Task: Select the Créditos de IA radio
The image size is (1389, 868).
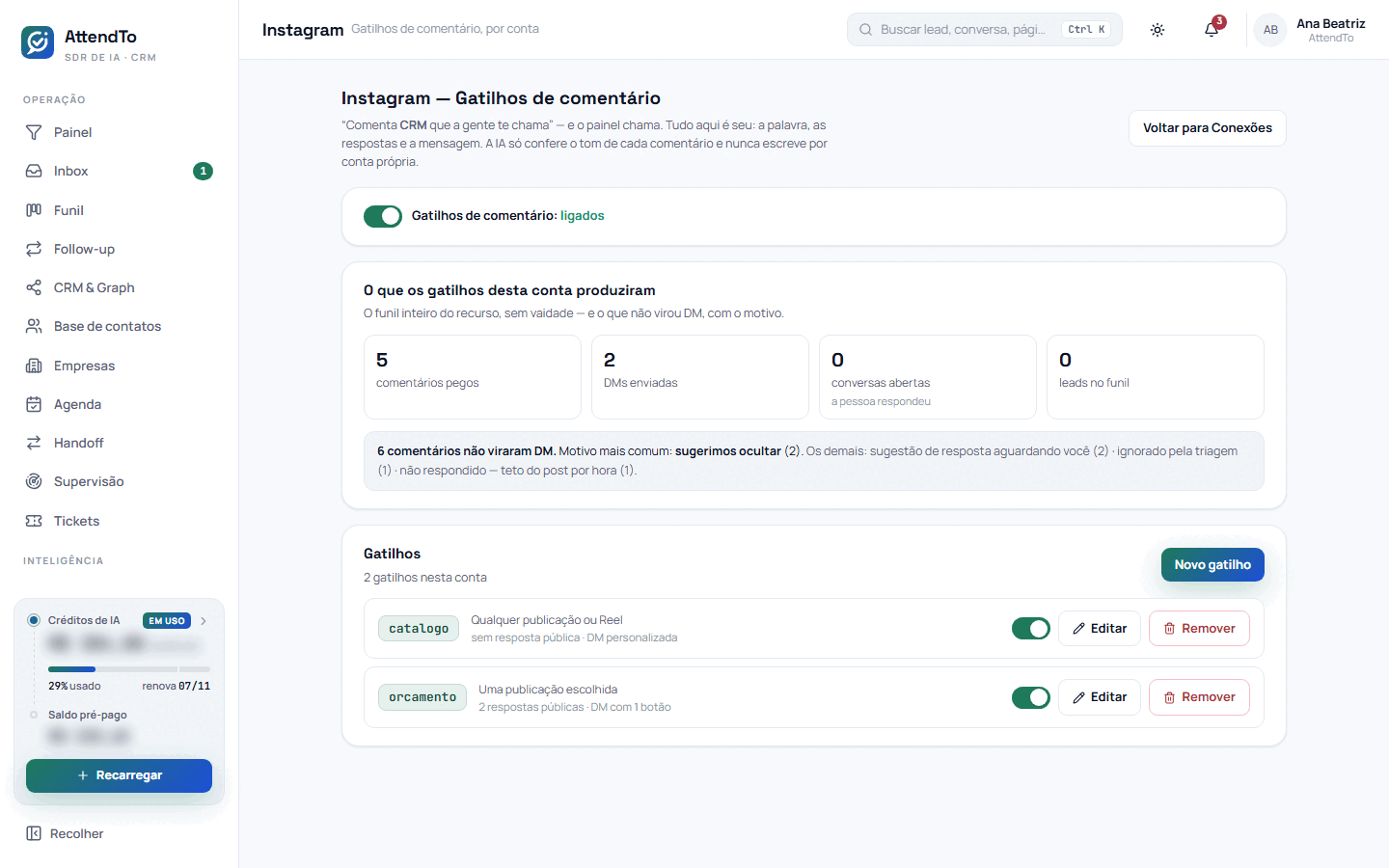Action: point(34,620)
